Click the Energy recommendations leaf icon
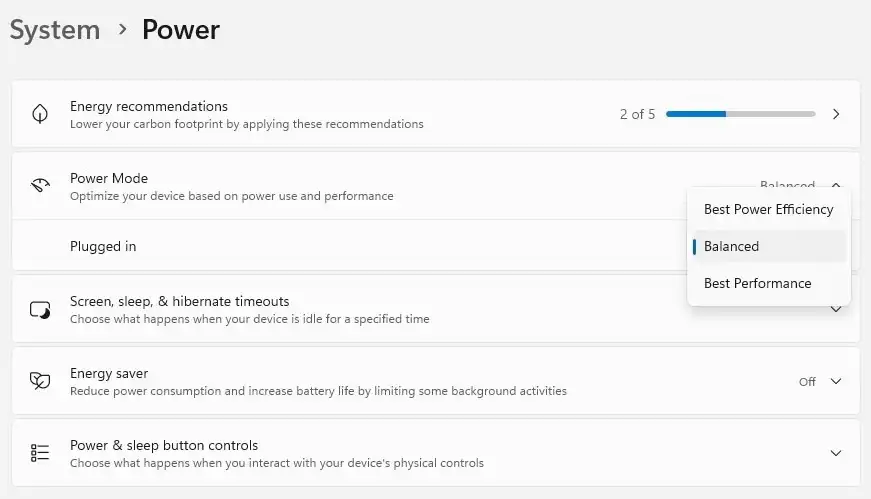The height and width of the screenshot is (499, 871). pos(40,114)
